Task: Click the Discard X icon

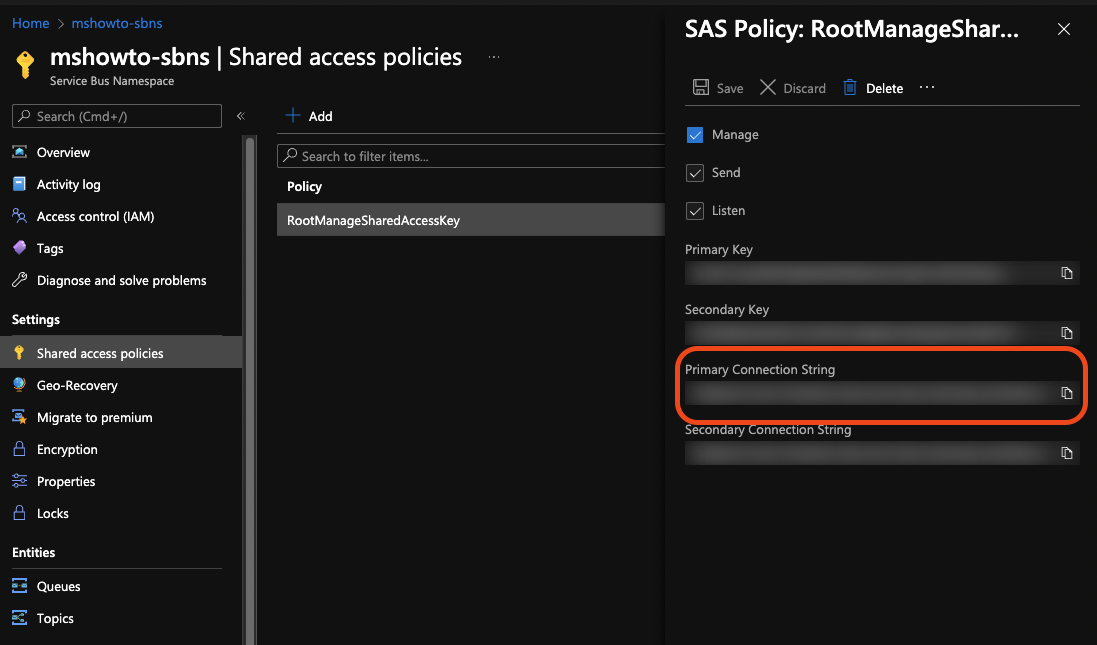Action: coord(767,87)
